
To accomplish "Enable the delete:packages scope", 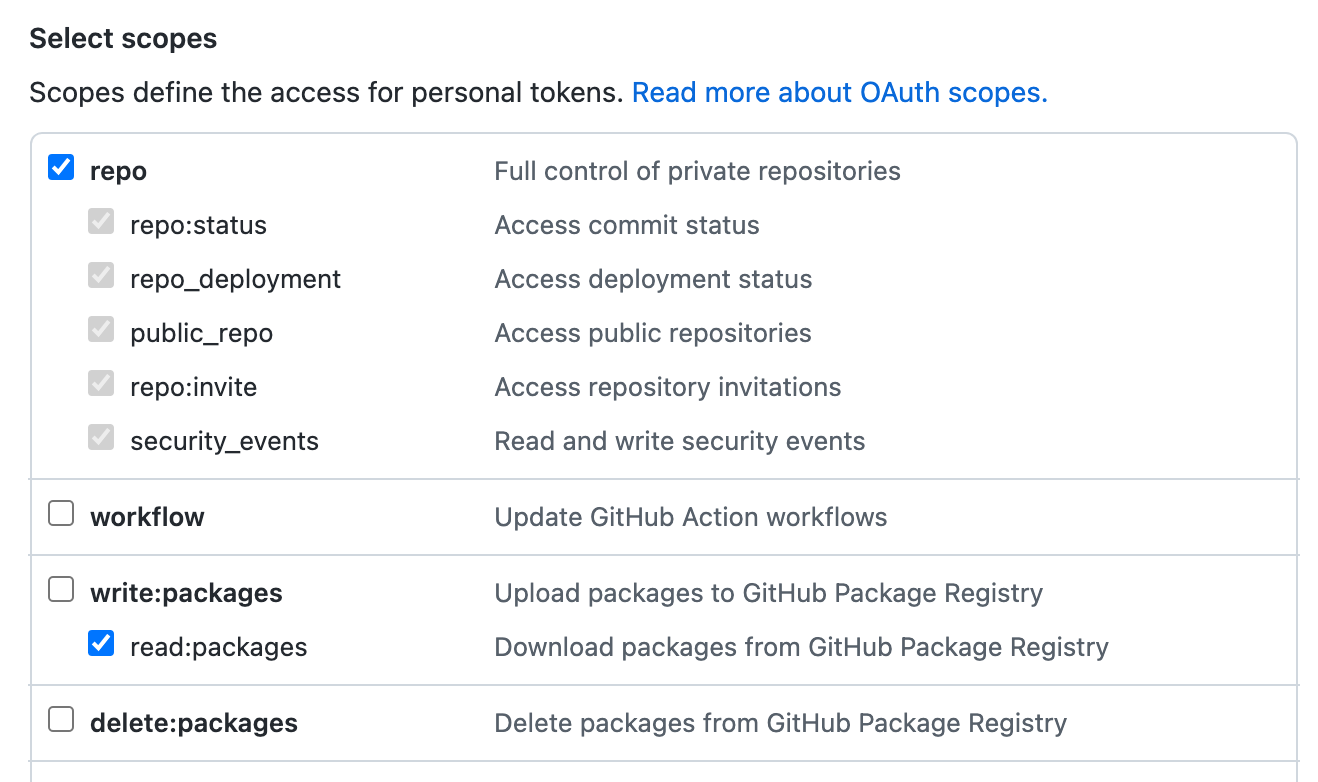I will tap(60, 718).
